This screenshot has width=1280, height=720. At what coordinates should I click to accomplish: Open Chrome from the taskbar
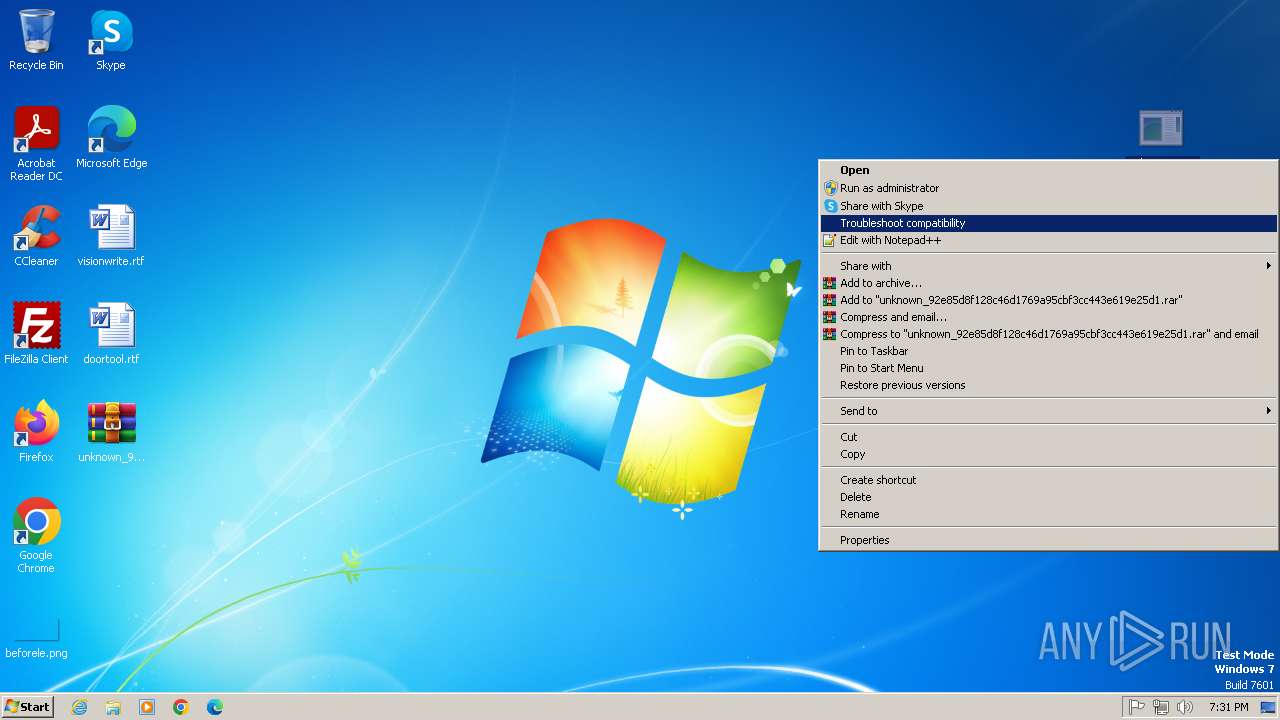[181, 707]
